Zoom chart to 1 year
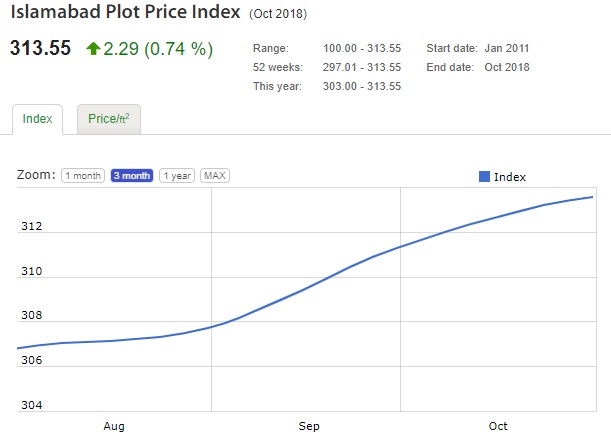Screen dimensions: 611x440 point(177,176)
